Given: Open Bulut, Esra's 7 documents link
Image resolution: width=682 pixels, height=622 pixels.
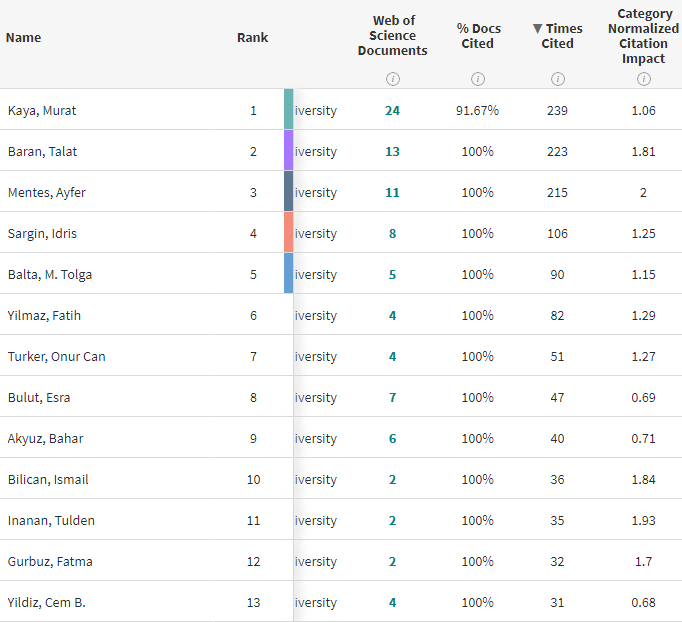Looking at the screenshot, I should pyautogui.click(x=392, y=397).
